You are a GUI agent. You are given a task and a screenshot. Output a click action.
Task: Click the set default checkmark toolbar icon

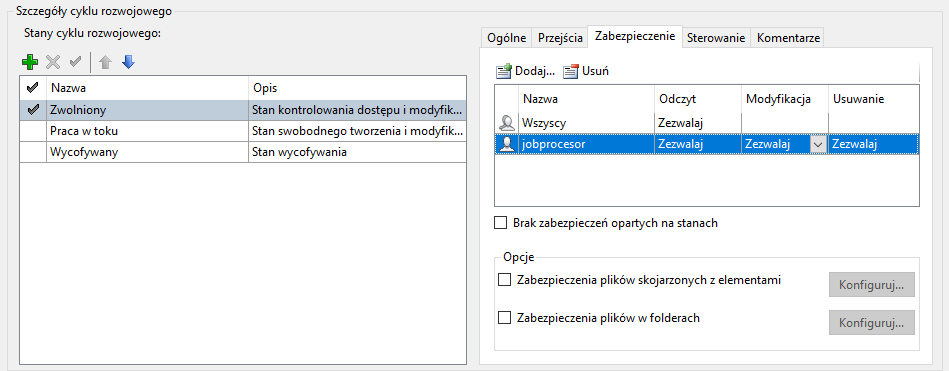click(76, 62)
